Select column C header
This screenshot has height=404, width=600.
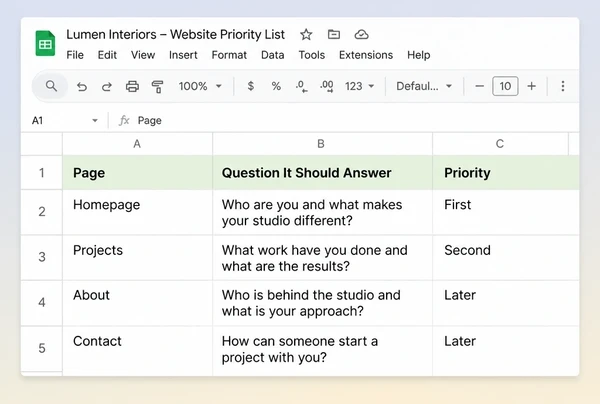(x=500, y=144)
